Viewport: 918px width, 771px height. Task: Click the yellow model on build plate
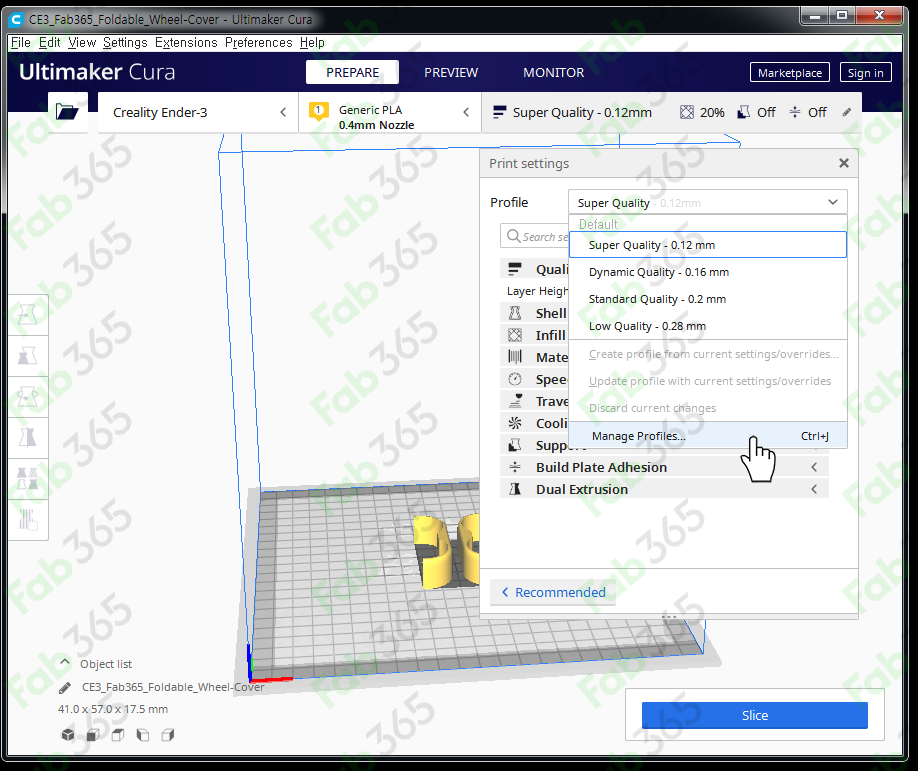coord(438,551)
